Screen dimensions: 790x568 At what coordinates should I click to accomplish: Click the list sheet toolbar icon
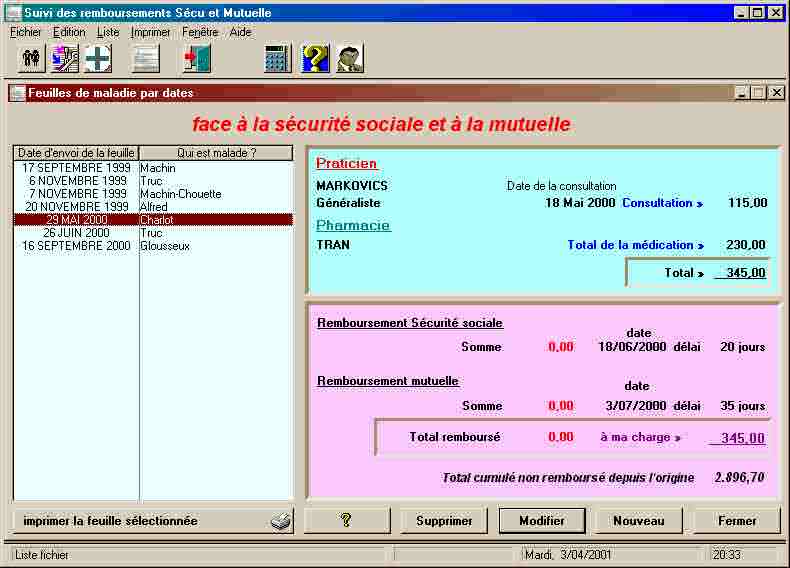tap(146, 58)
